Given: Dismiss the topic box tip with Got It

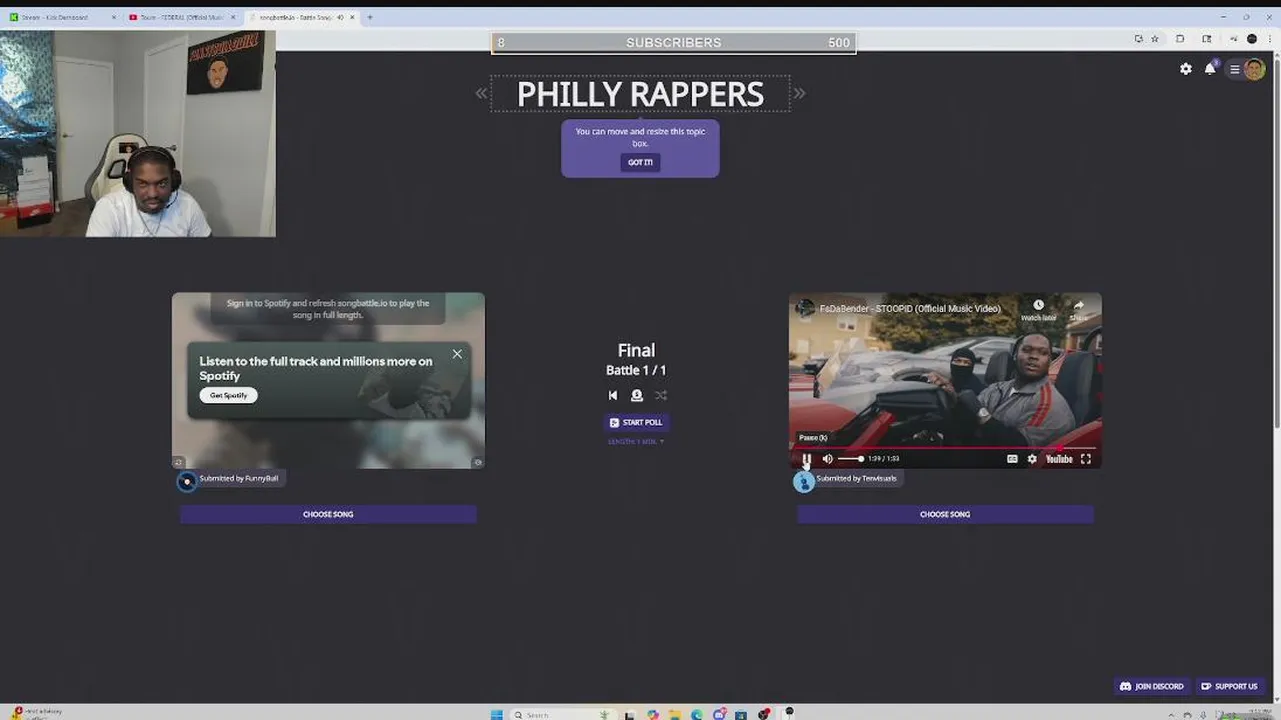Looking at the screenshot, I should click(640, 162).
